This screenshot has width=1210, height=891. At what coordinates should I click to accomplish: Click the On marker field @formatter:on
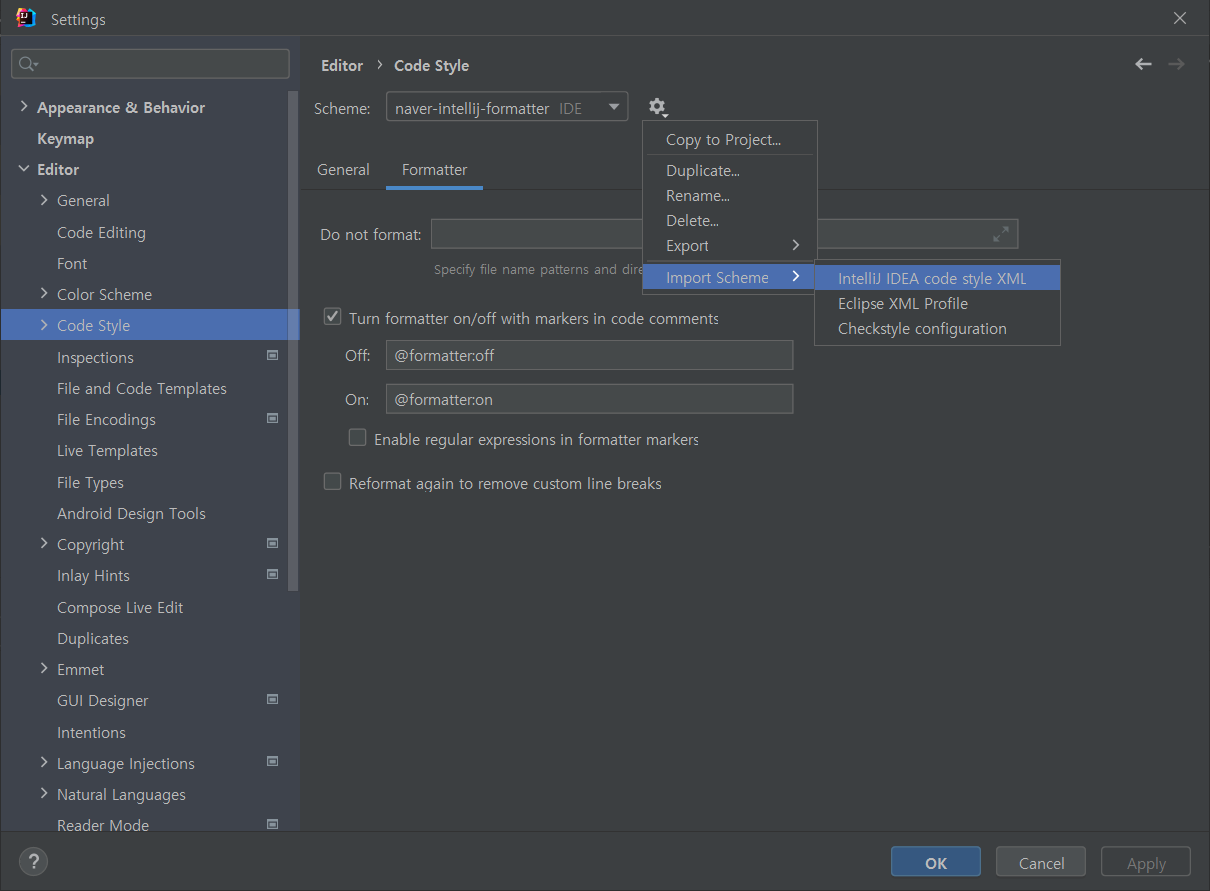(589, 399)
